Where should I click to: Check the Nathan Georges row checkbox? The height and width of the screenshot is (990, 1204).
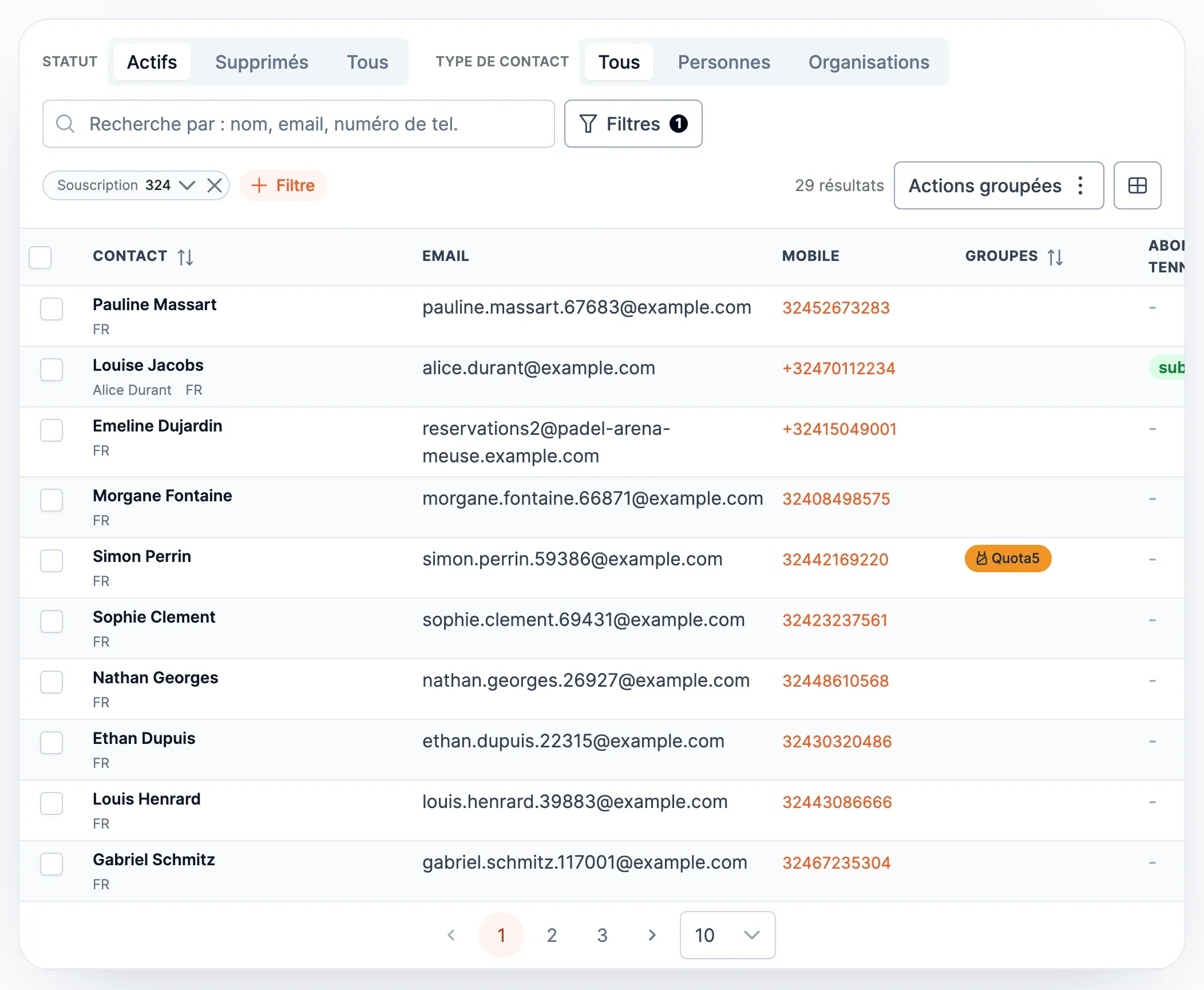click(x=52, y=682)
